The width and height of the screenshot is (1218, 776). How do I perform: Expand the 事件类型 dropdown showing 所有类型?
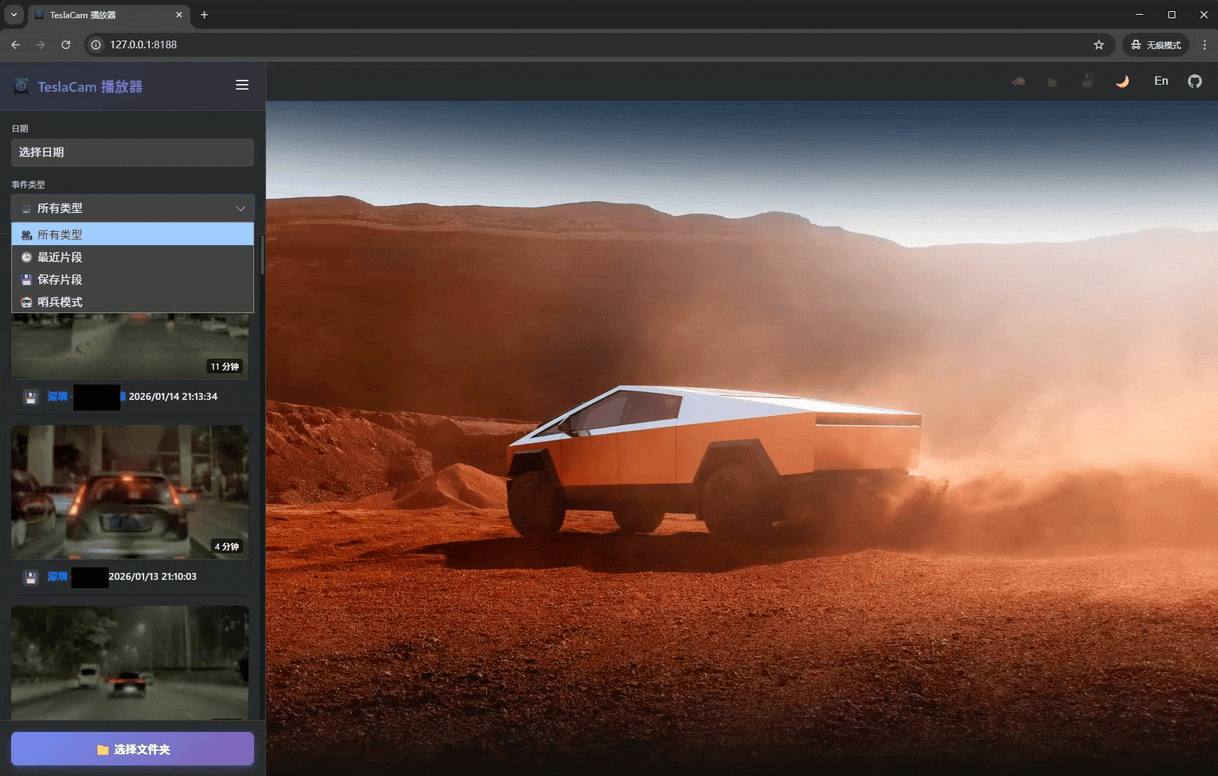(x=132, y=208)
